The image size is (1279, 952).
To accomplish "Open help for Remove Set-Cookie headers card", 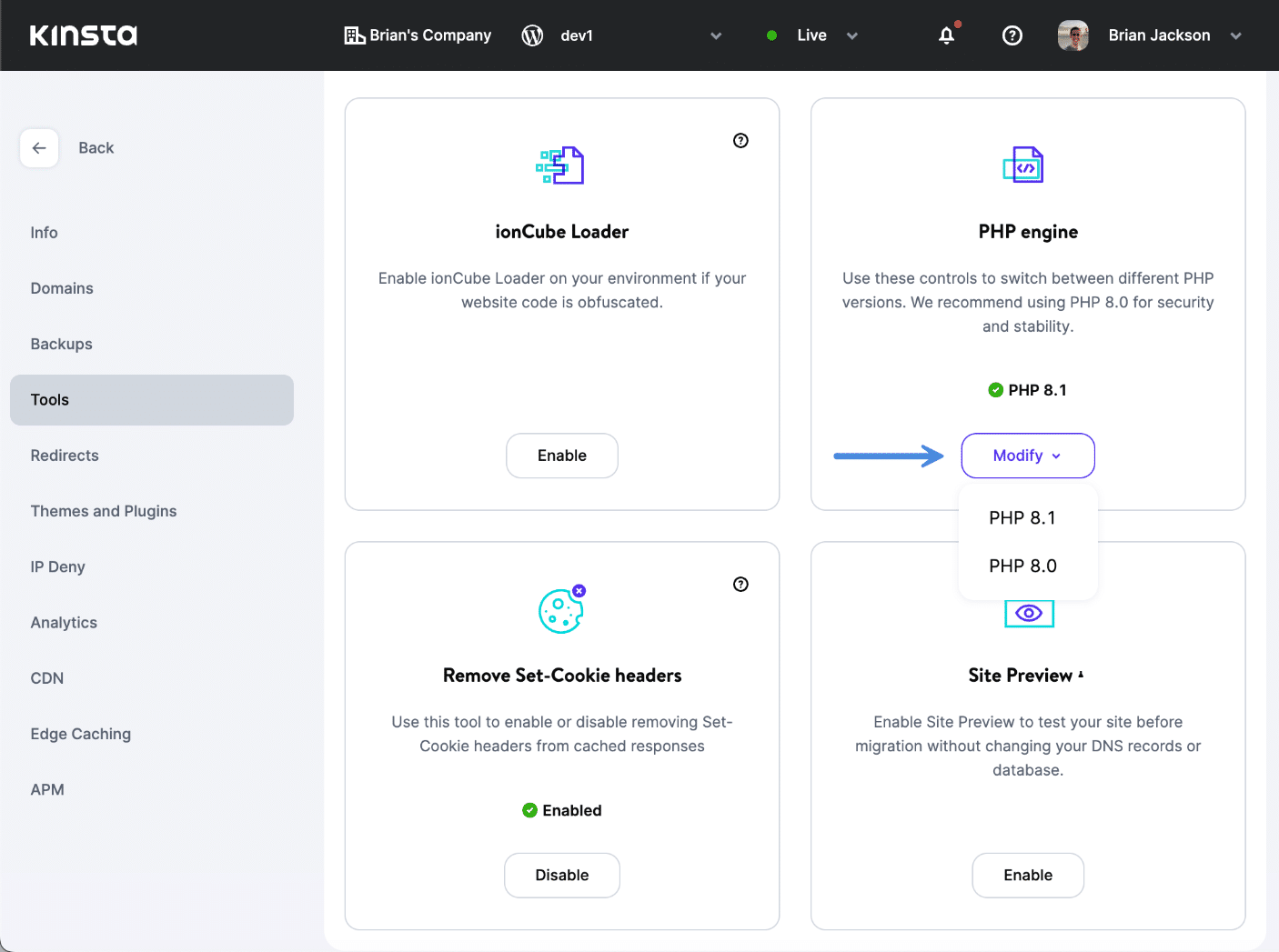I will tap(740, 584).
